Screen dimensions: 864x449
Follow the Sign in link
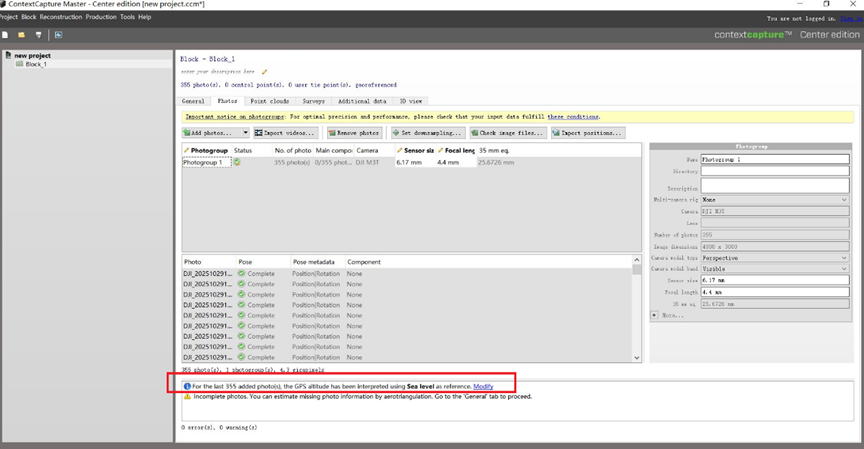tap(851, 19)
